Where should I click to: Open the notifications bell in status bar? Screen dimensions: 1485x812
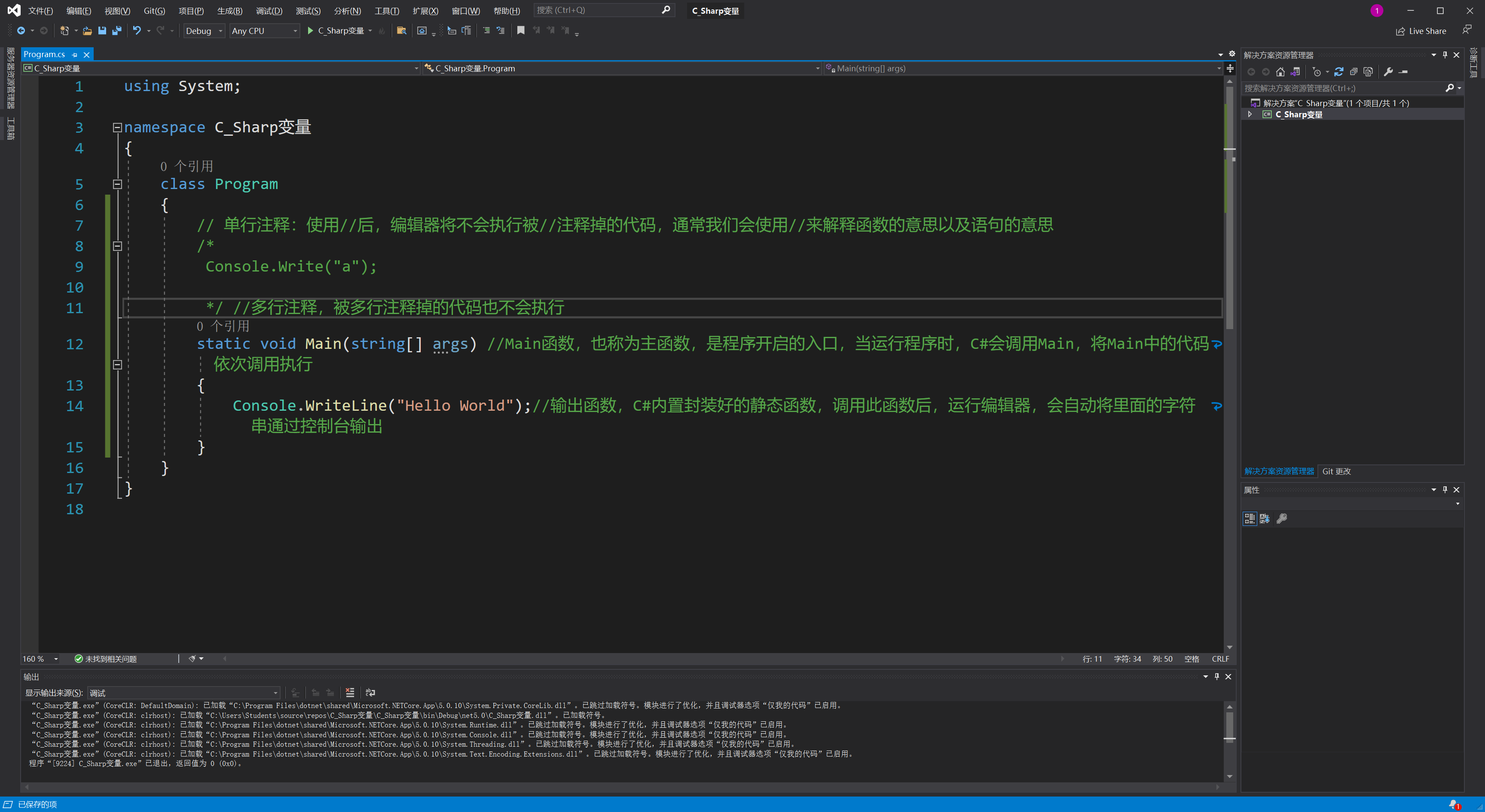click(x=1454, y=805)
